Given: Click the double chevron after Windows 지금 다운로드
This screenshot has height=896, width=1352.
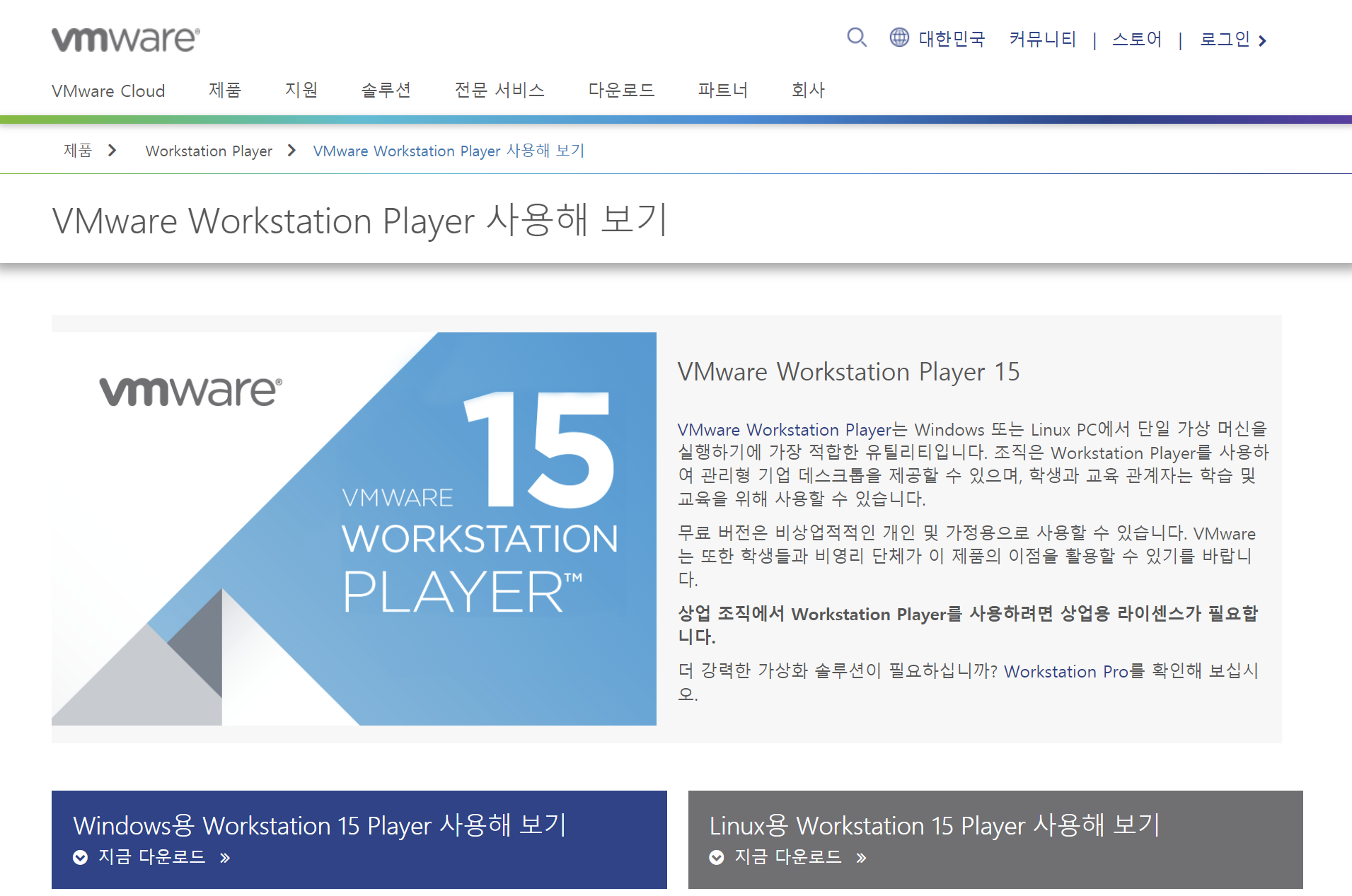Looking at the screenshot, I should coord(225,858).
